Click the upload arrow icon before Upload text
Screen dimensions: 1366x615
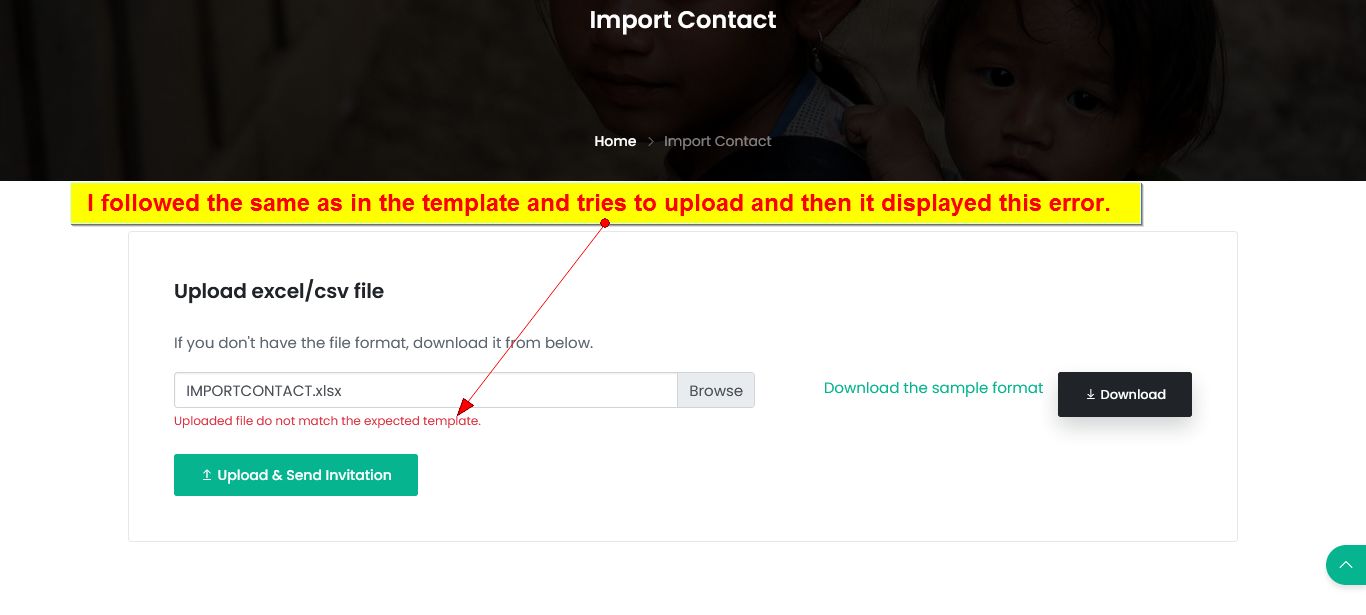(x=207, y=475)
